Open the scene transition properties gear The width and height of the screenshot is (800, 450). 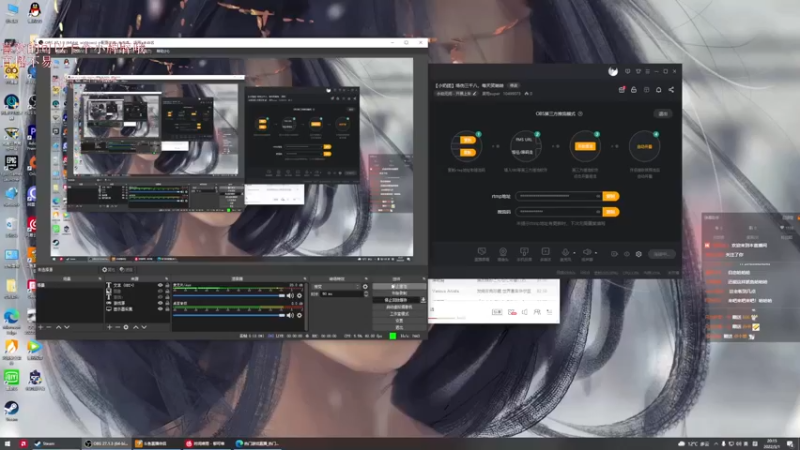[x=365, y=287]
